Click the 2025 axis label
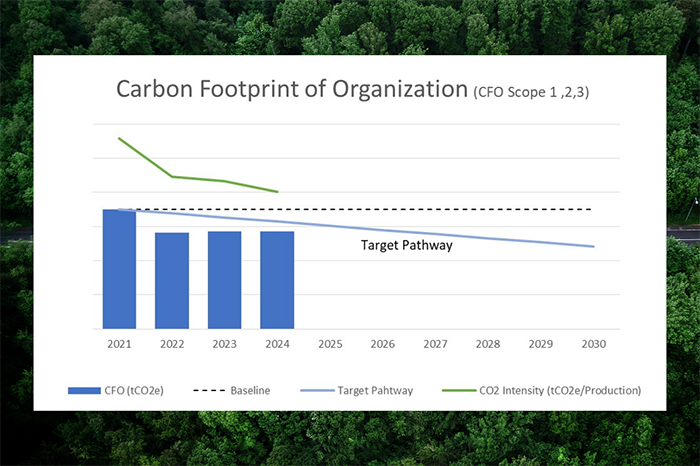 (330, 344)
